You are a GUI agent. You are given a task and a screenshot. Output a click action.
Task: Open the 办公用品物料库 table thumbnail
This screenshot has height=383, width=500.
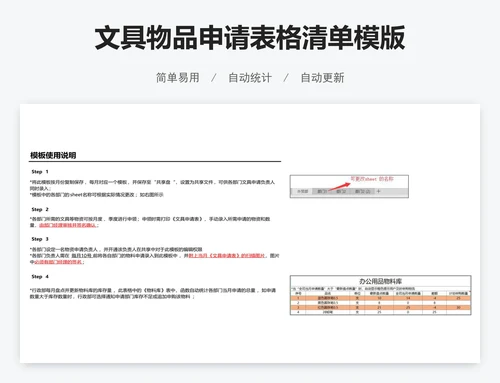[x=381, y=295]
